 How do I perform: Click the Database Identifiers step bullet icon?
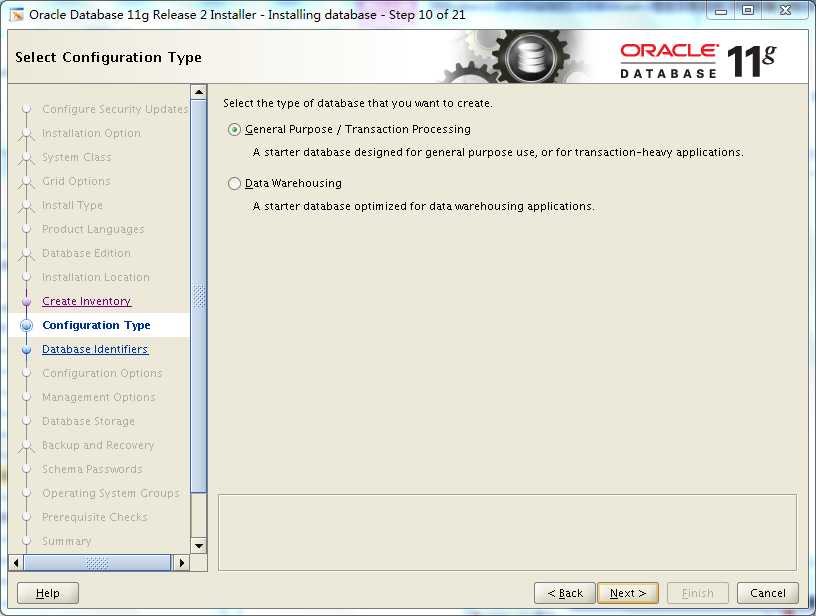pyautogui.click(x=27, y=350)
